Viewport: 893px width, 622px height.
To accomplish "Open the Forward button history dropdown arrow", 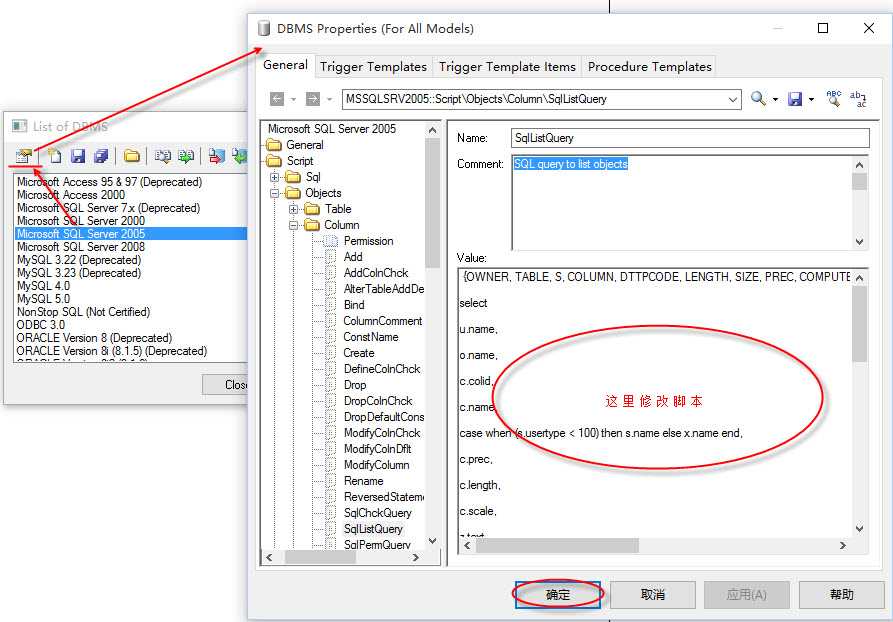I will [329, 100].
